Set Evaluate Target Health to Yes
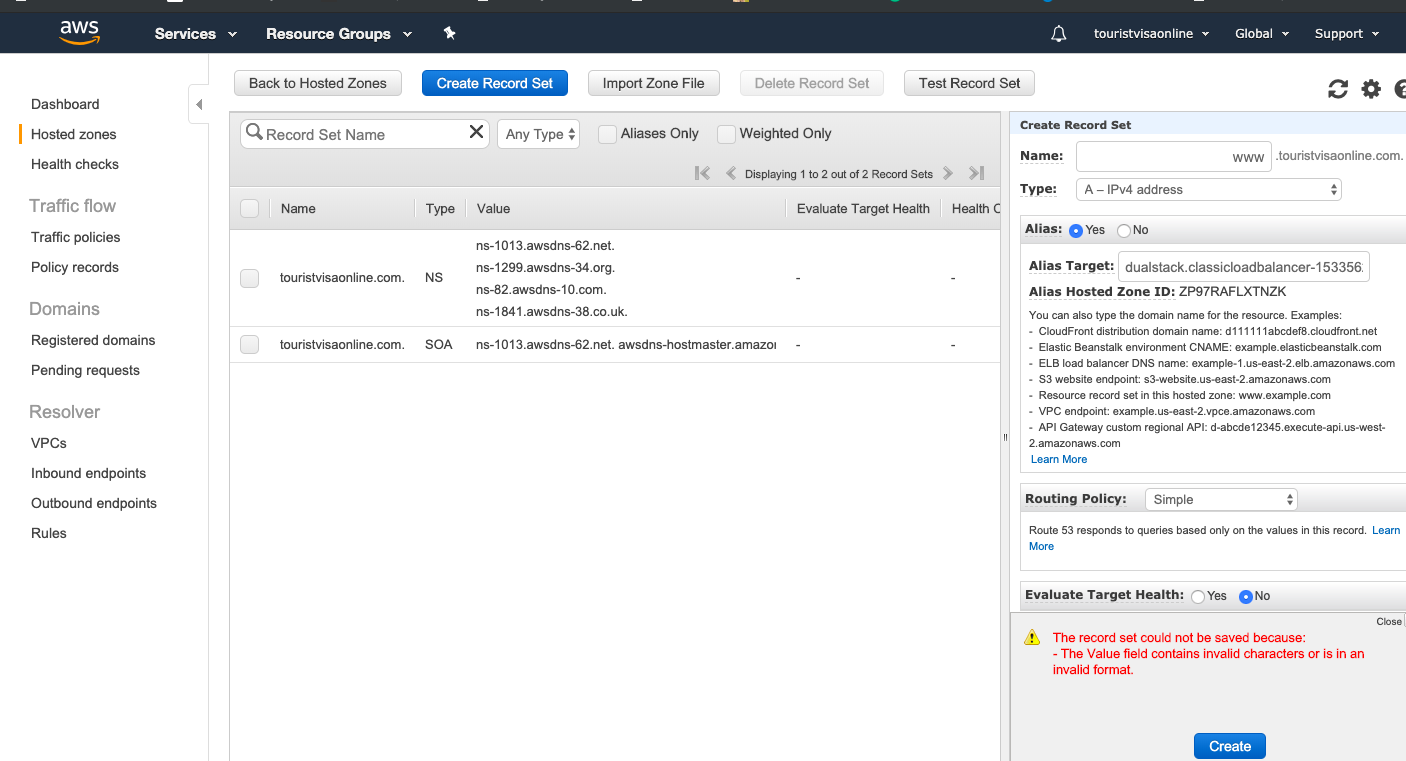Viewport: 1406px width, 761px height. point(1198,596)
